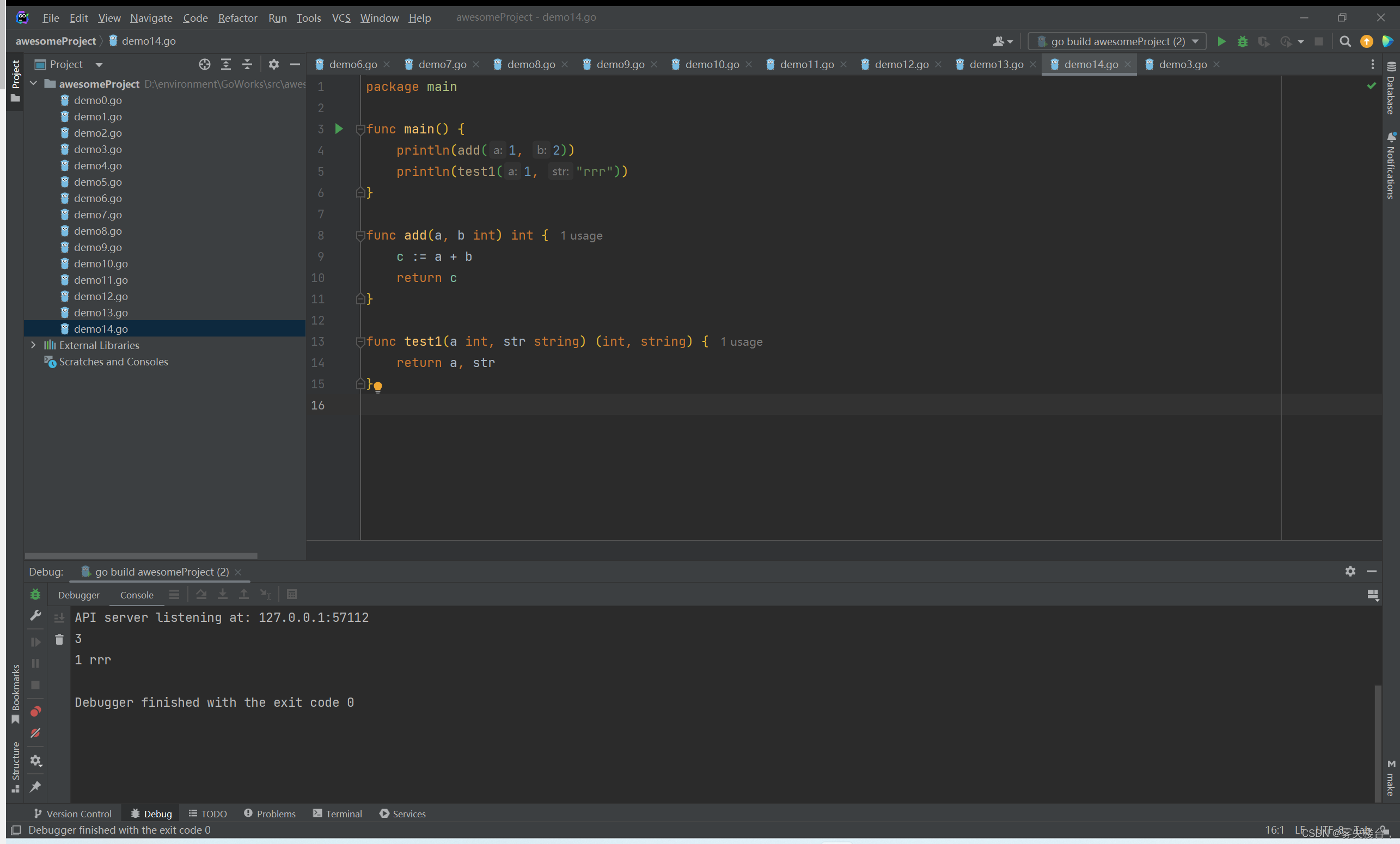This screenshot has height=844, width=1400.
Task: Open user account dropdown
Action: point(1002,41)
